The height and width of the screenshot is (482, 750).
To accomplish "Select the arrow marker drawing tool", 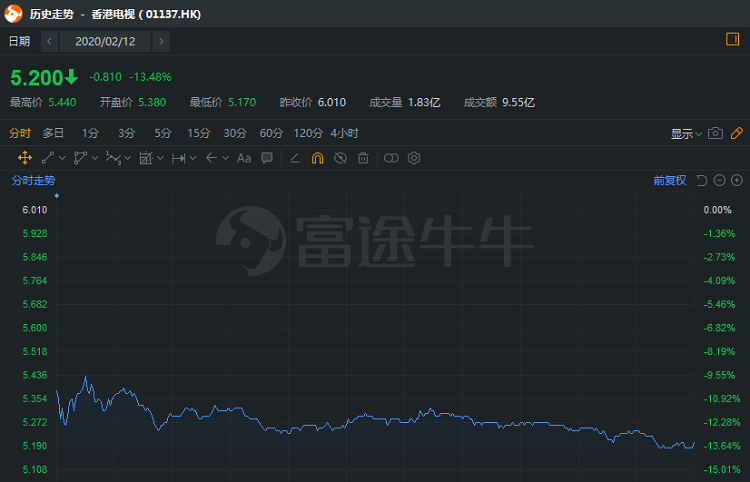I will [211, 158].
